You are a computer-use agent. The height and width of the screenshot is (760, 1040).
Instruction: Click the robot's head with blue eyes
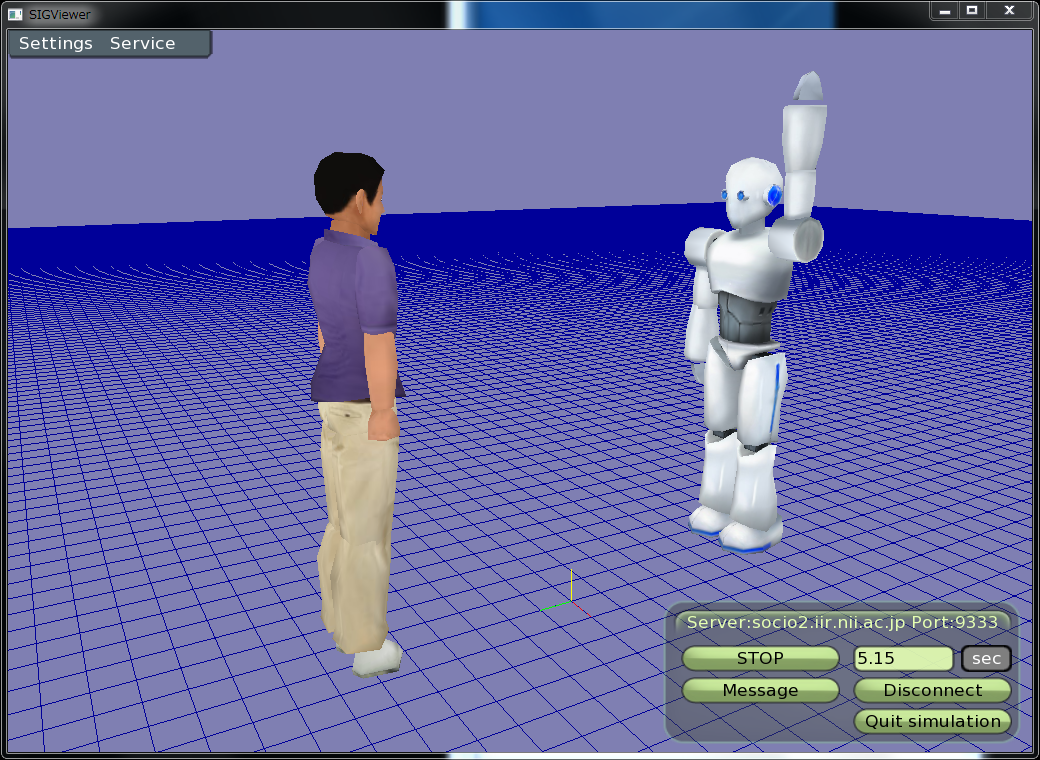748,190
